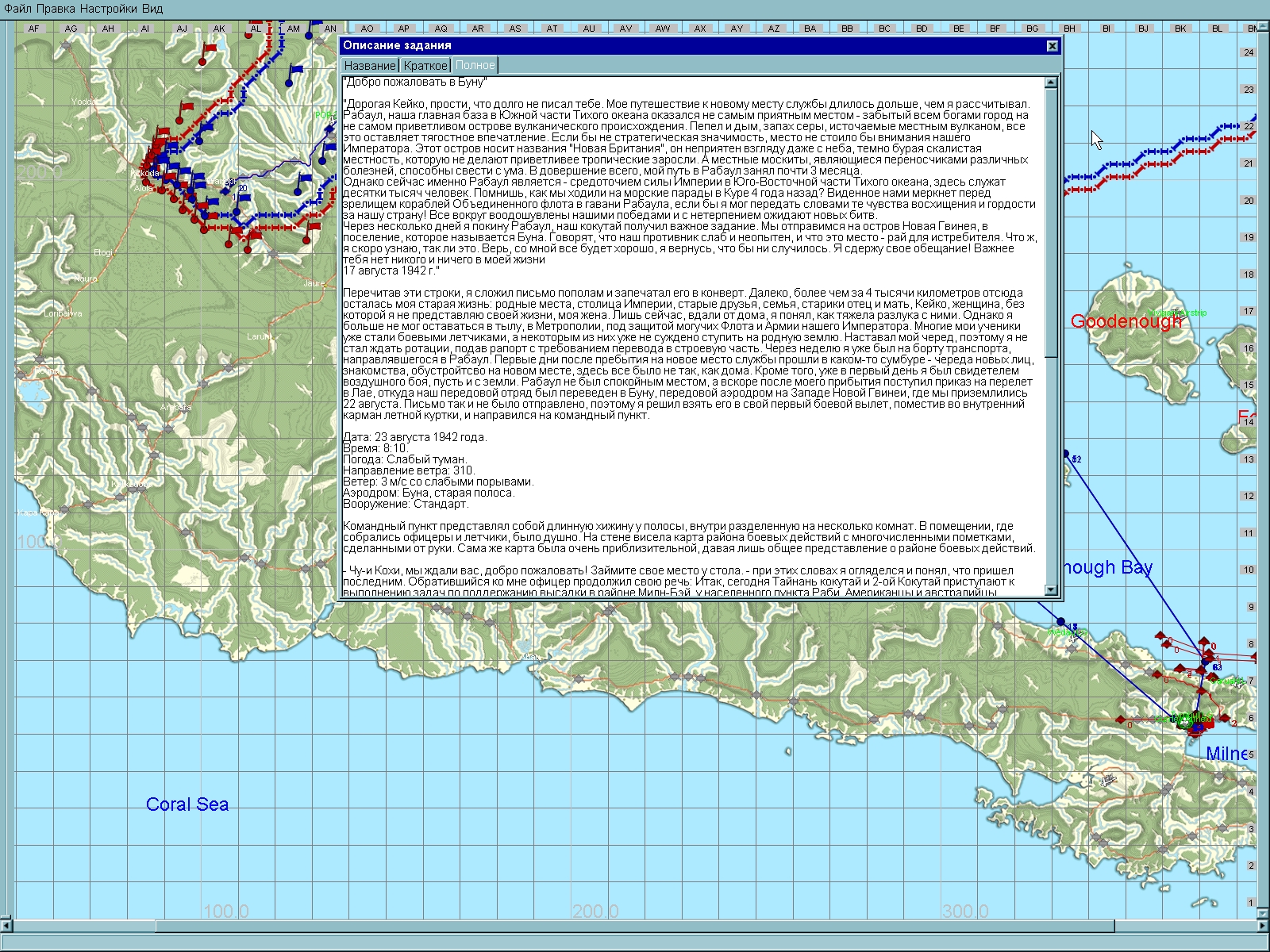Switch to the Название tab

coord(370,66)
